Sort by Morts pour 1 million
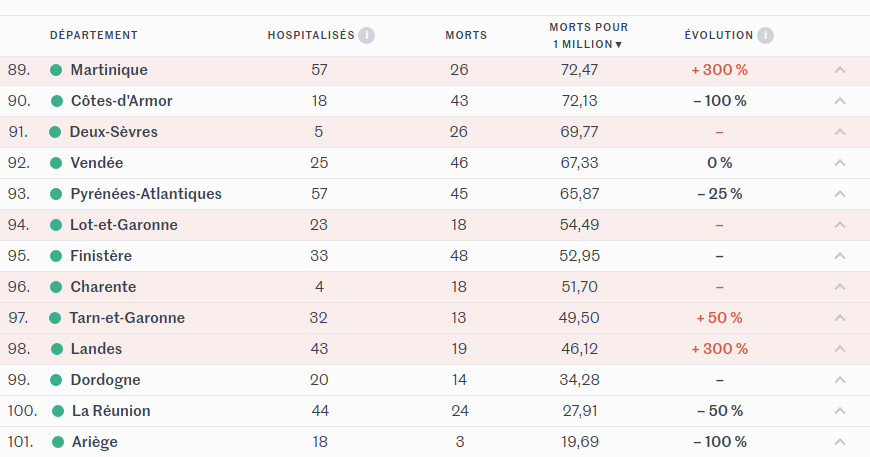 tap(588, 35)
